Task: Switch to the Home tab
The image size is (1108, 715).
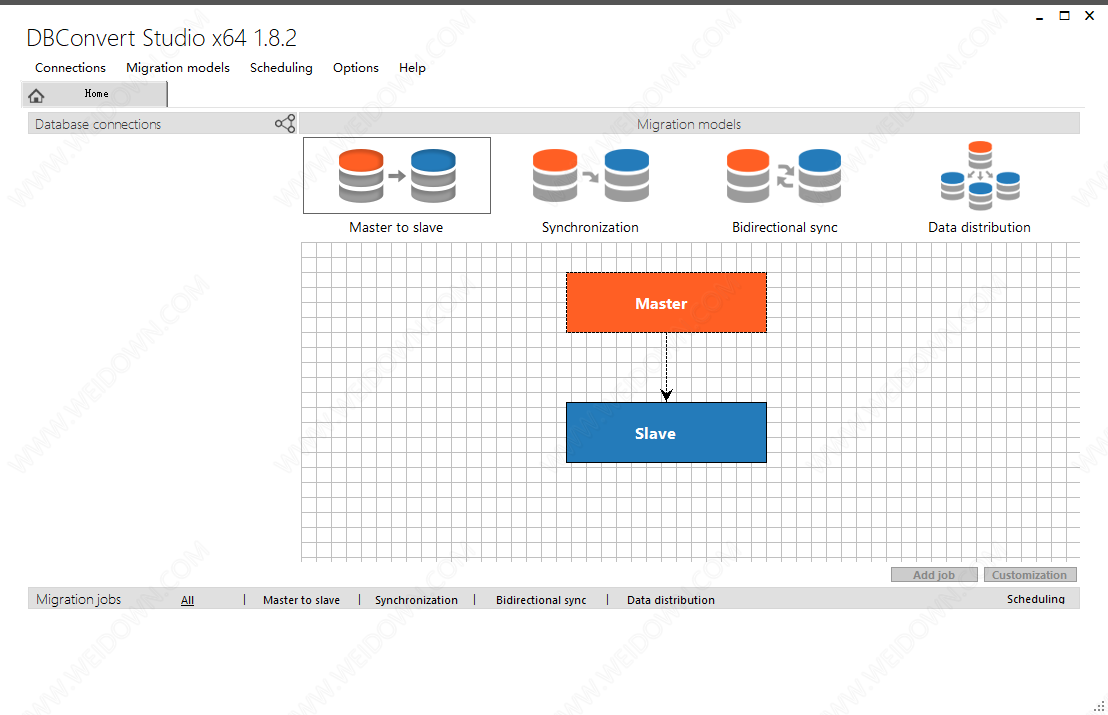Action: click(95, 94)
